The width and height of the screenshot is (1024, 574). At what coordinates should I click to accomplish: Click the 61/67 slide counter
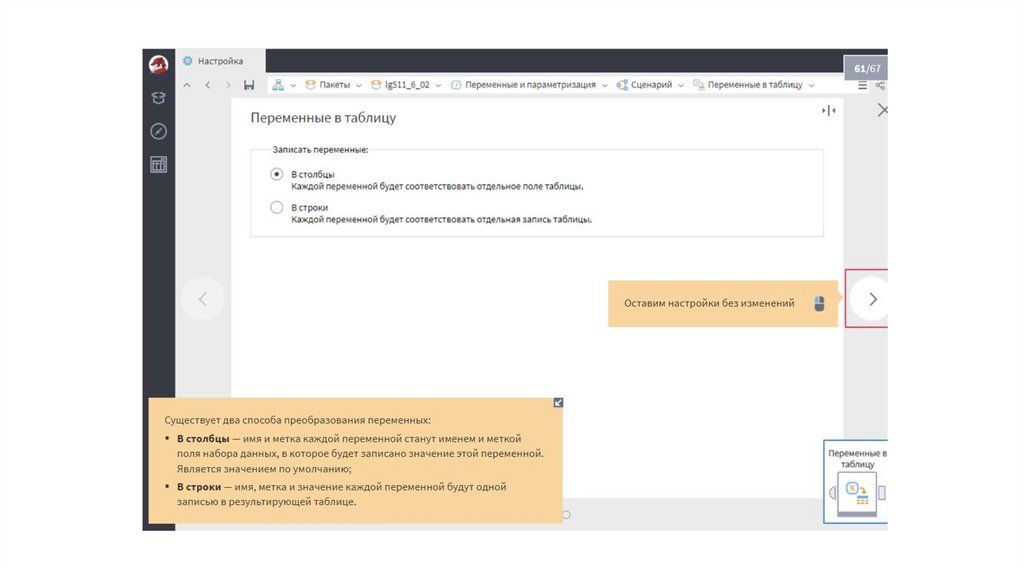pos(867,68)
